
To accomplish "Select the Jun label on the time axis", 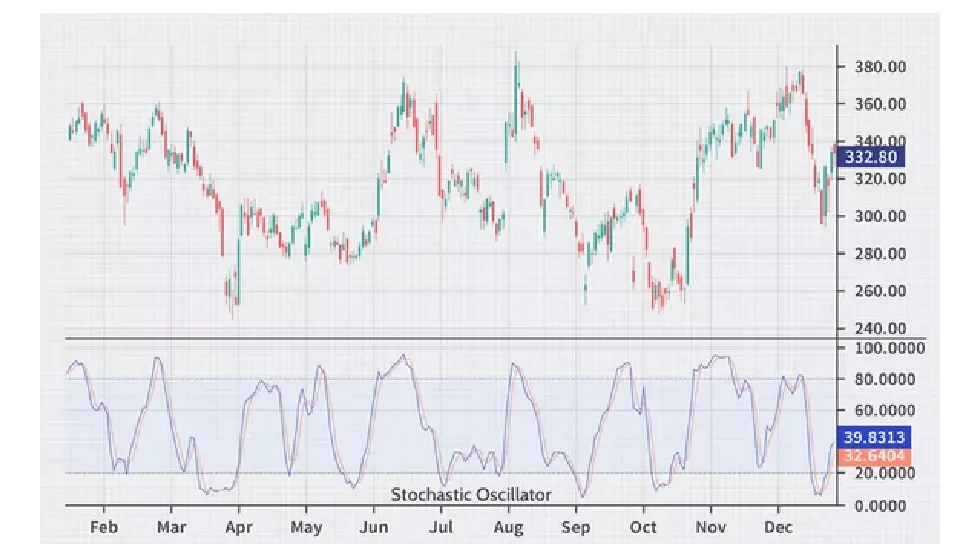I will [x=374, y=527].
